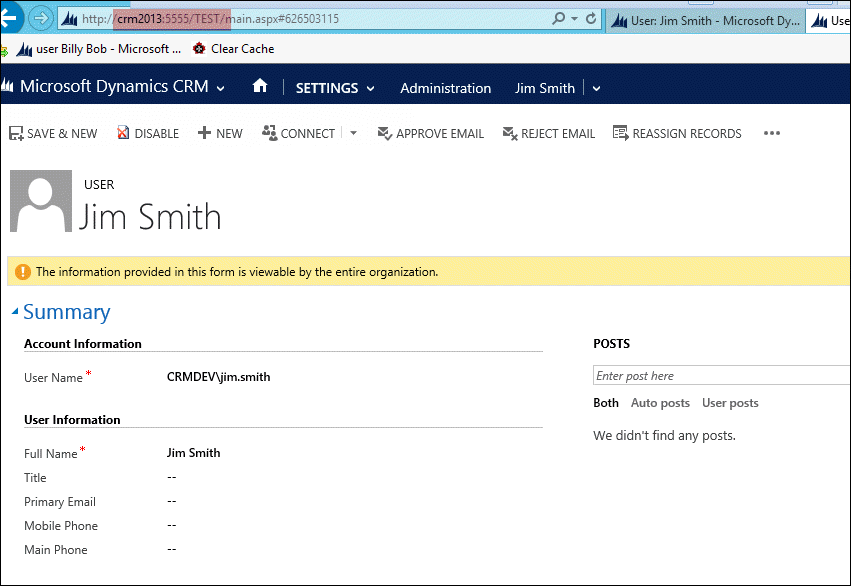
Task: Open the more commands ellipsis menu
Action: click(x=772, y=133)
